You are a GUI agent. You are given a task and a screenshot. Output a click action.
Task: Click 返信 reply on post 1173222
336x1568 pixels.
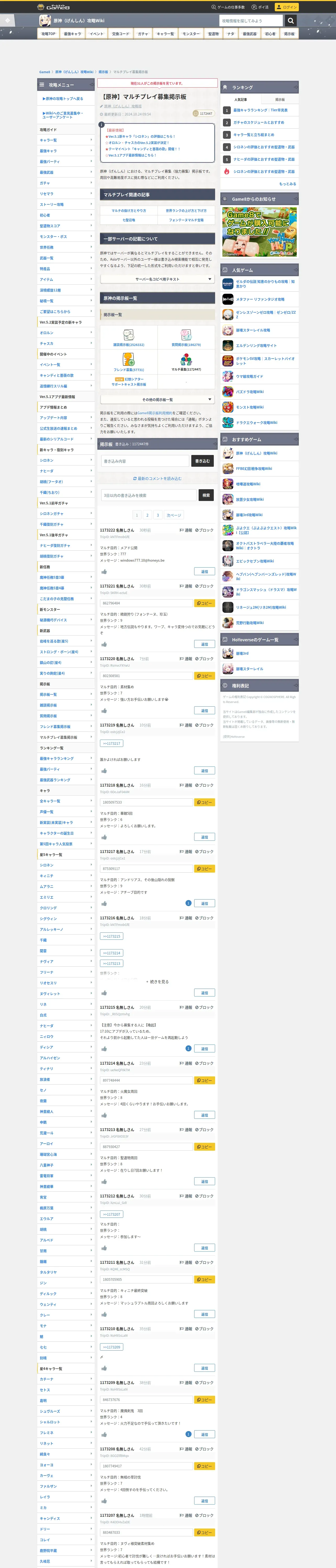tap(204, 572)
